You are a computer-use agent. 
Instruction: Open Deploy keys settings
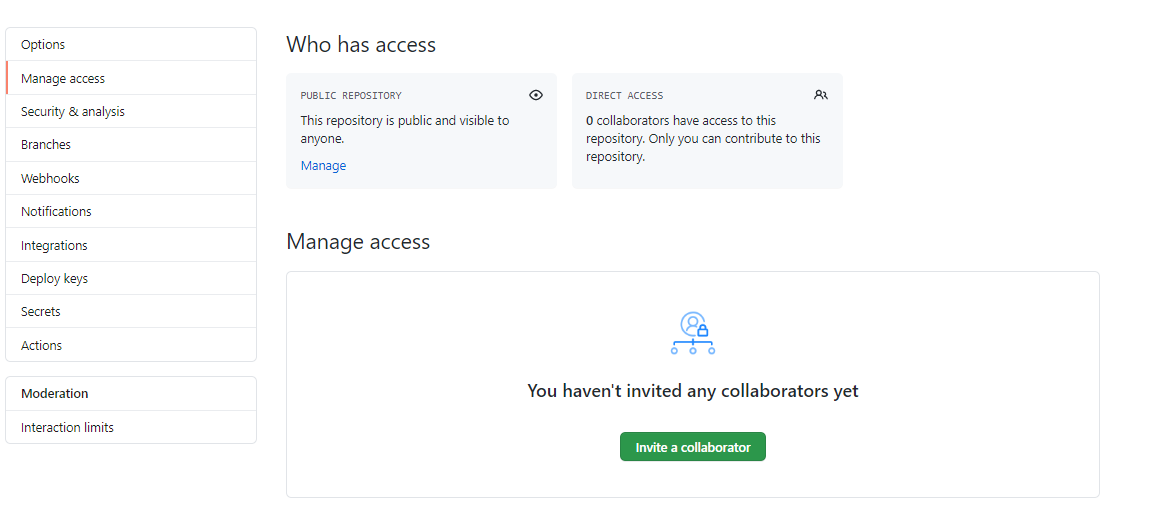(x=131, y=279)
